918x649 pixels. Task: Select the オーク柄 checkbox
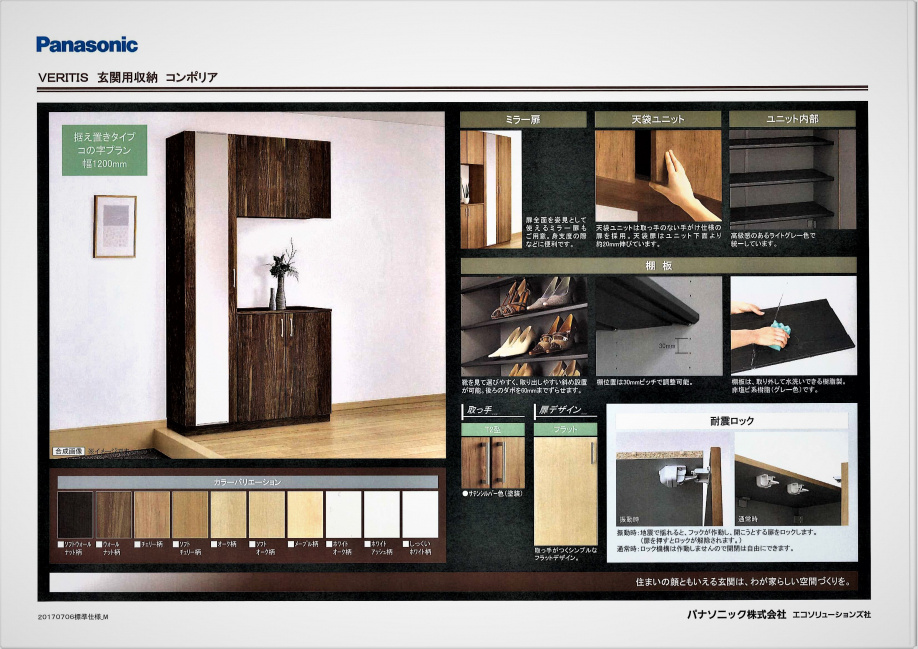pyautogui.click(x=212, y=543)
